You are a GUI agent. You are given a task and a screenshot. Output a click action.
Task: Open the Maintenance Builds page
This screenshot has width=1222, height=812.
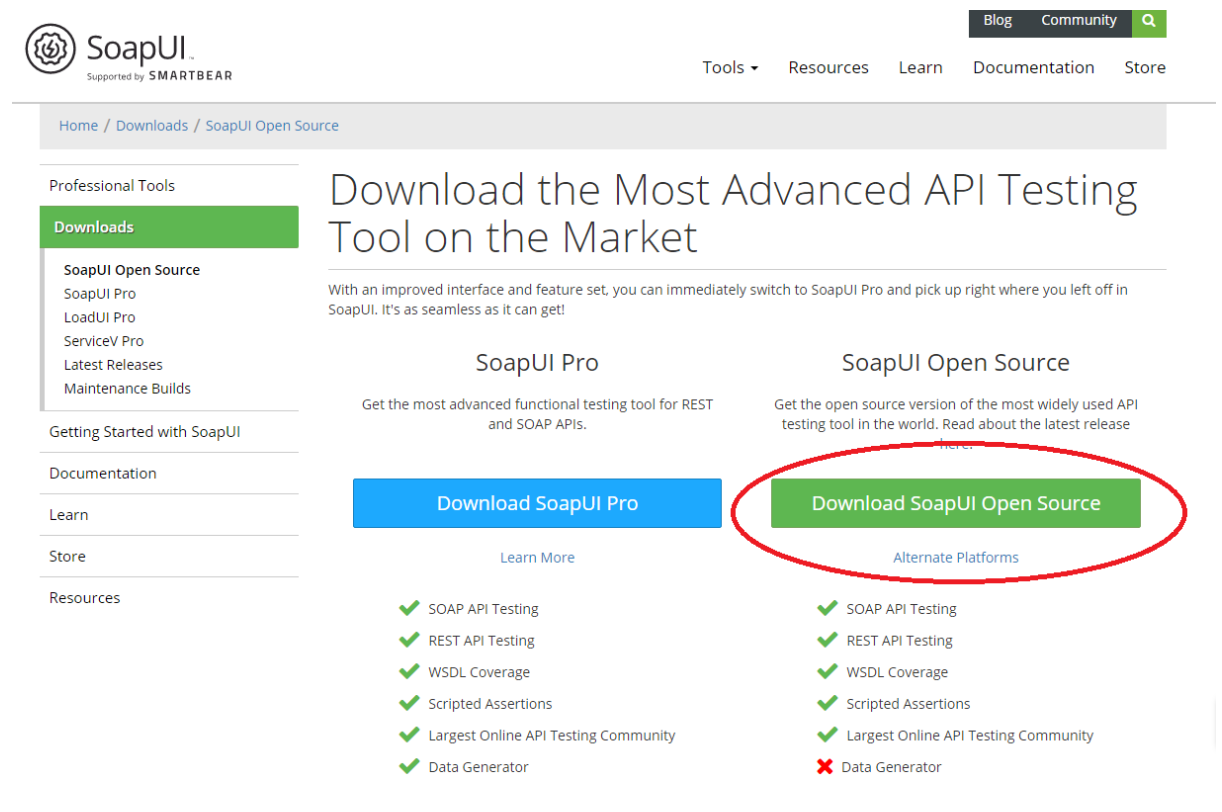(127, 388)
